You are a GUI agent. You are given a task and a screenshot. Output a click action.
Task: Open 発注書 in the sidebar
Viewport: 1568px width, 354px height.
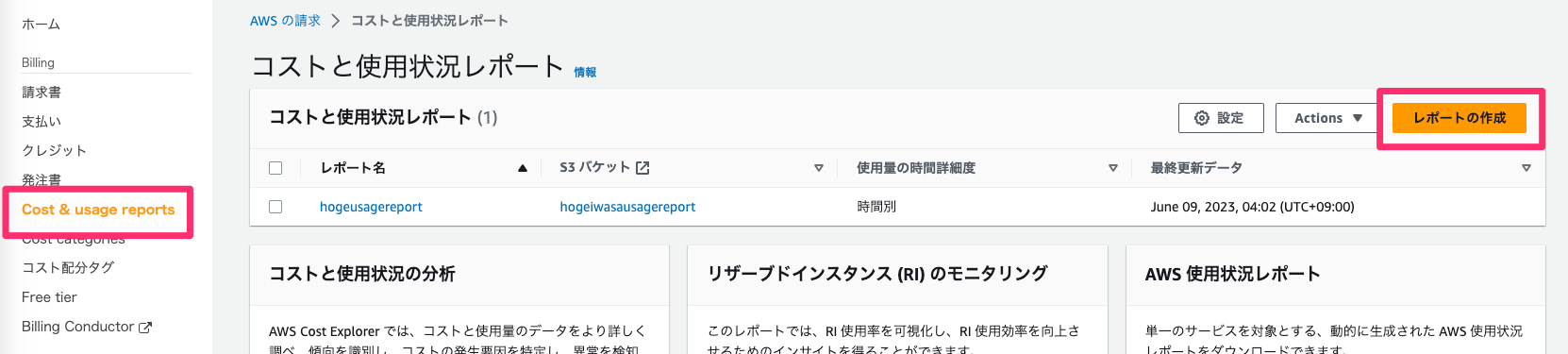(x=42, y=180)
